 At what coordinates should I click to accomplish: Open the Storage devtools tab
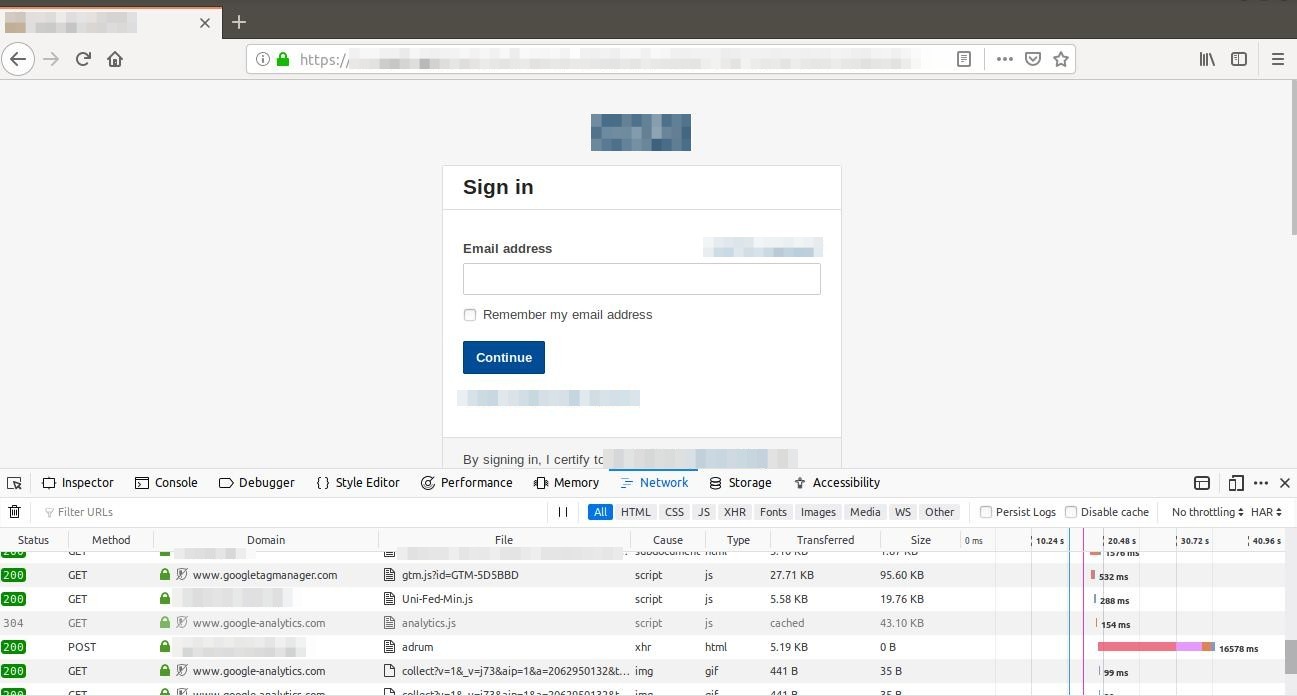[740, 483]
